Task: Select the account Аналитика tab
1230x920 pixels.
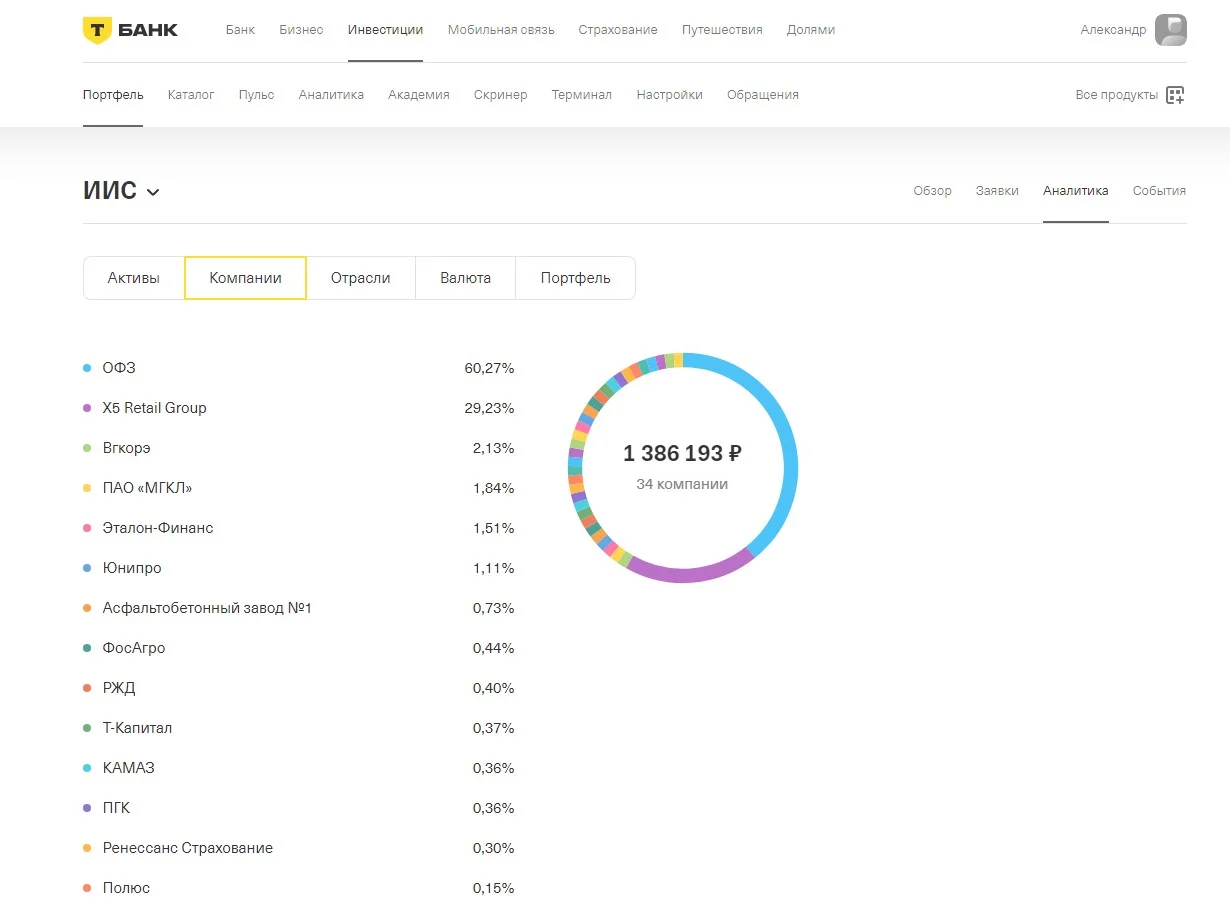Action: click(1075, 191)
